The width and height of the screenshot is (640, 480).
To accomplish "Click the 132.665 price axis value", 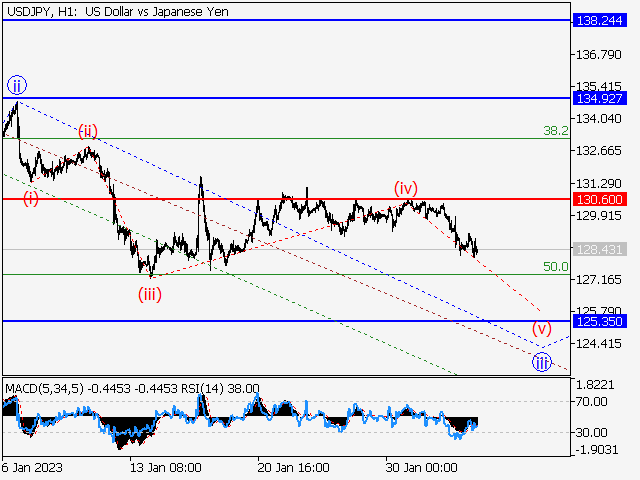I will click(x=598, y=151).
